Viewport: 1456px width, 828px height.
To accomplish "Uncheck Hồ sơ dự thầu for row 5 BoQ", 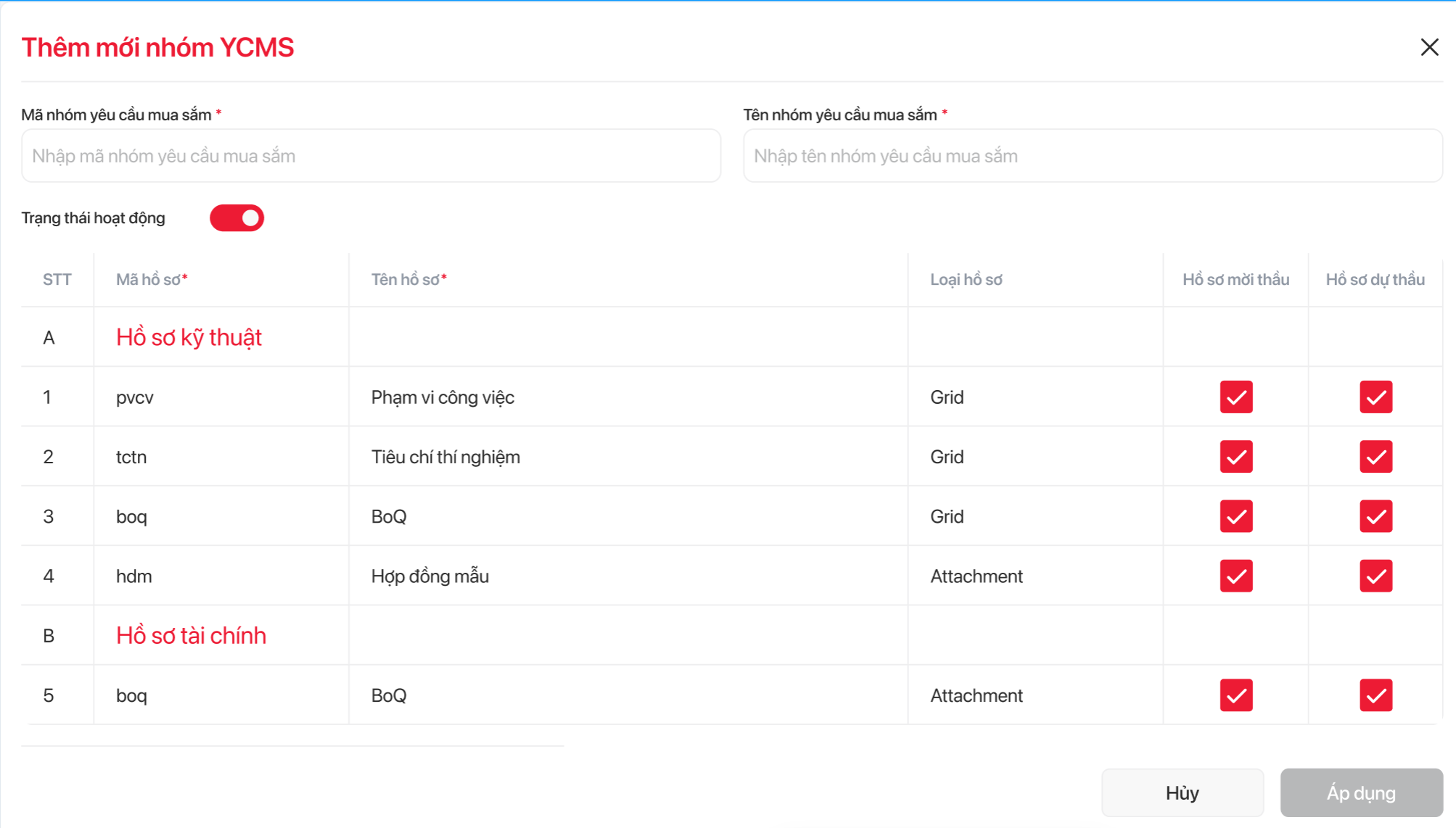I will pyautogui.click(x=1375, y=695).
